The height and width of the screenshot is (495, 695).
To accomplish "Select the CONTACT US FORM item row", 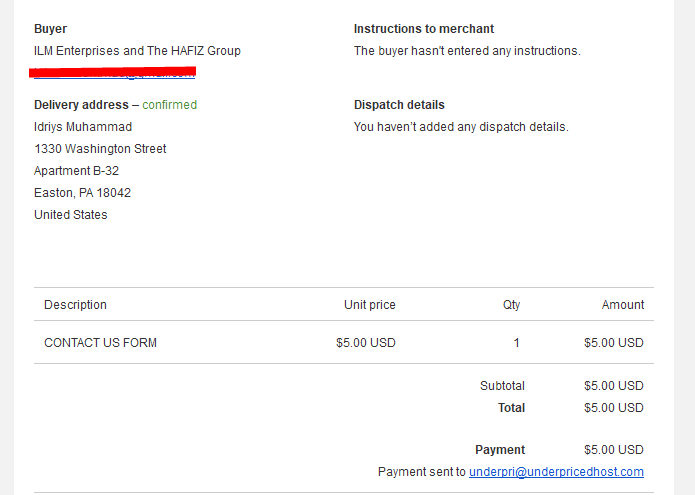I will point(344,343).
